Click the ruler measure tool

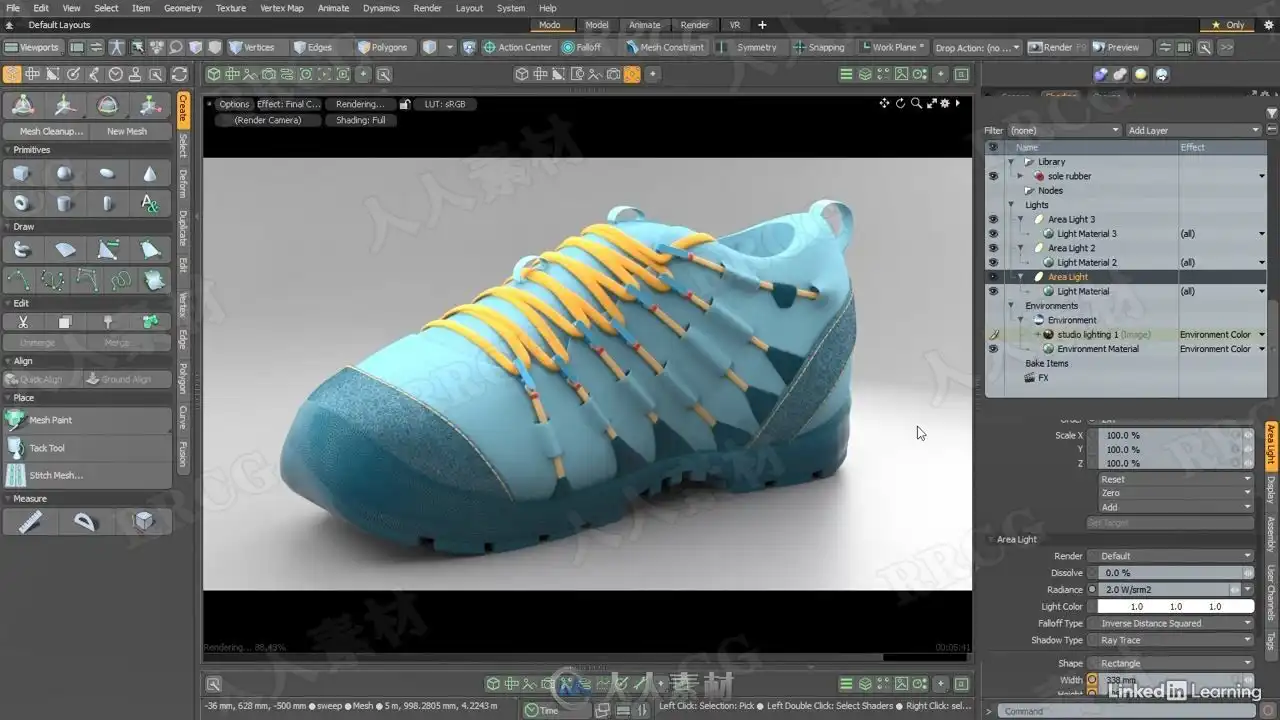coord(30,521)
